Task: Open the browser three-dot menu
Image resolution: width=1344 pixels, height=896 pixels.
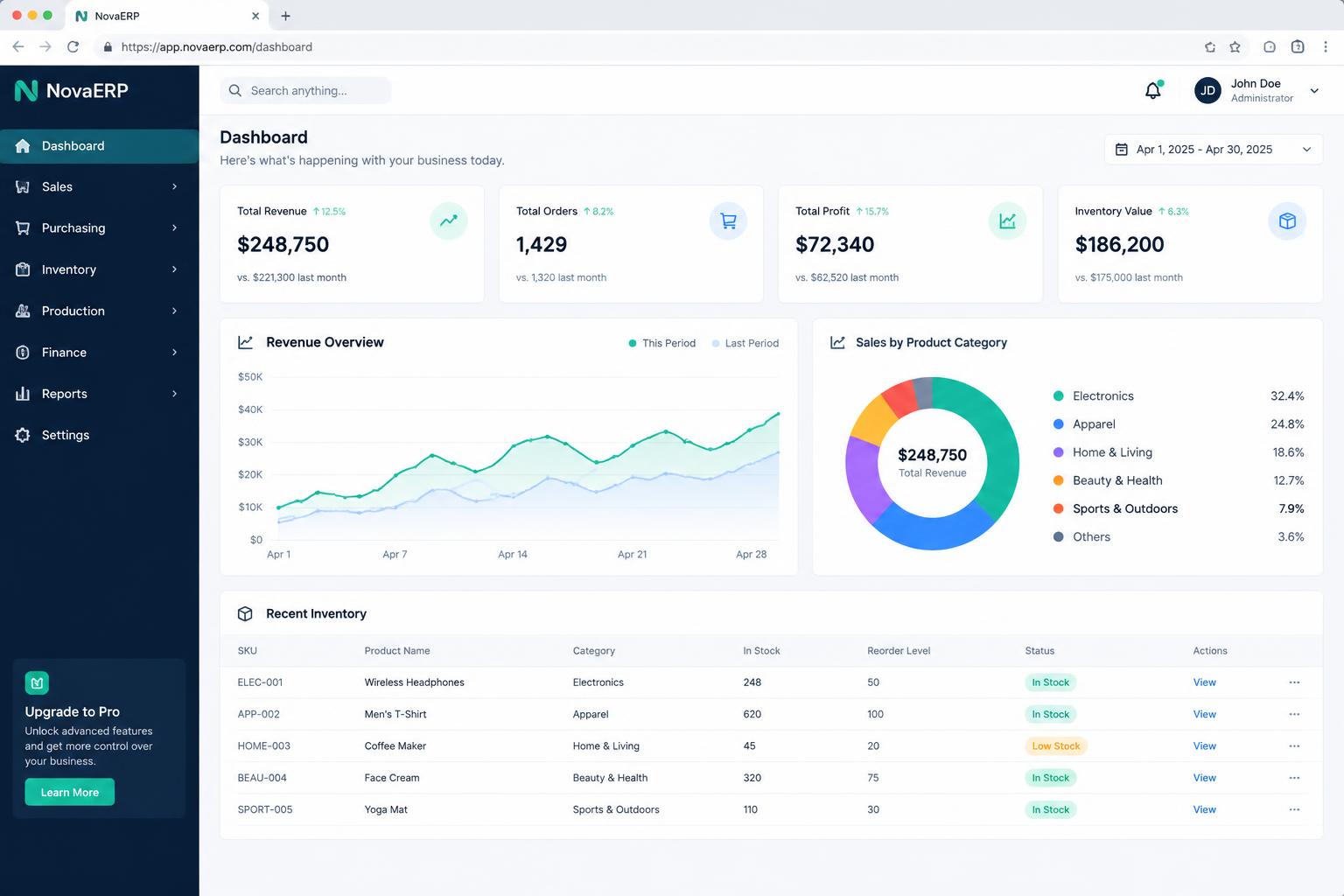Action: (1326, 47)
